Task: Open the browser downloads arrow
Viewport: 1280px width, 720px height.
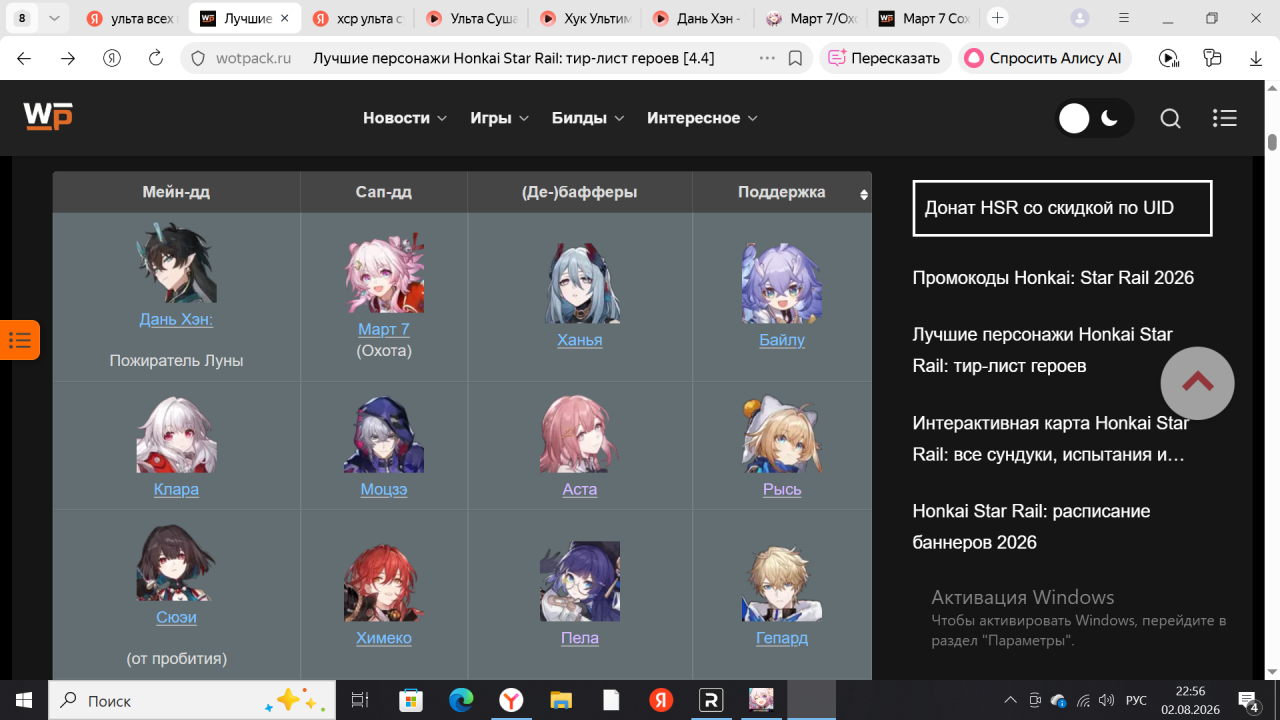Action: [x=1256, y=58]
